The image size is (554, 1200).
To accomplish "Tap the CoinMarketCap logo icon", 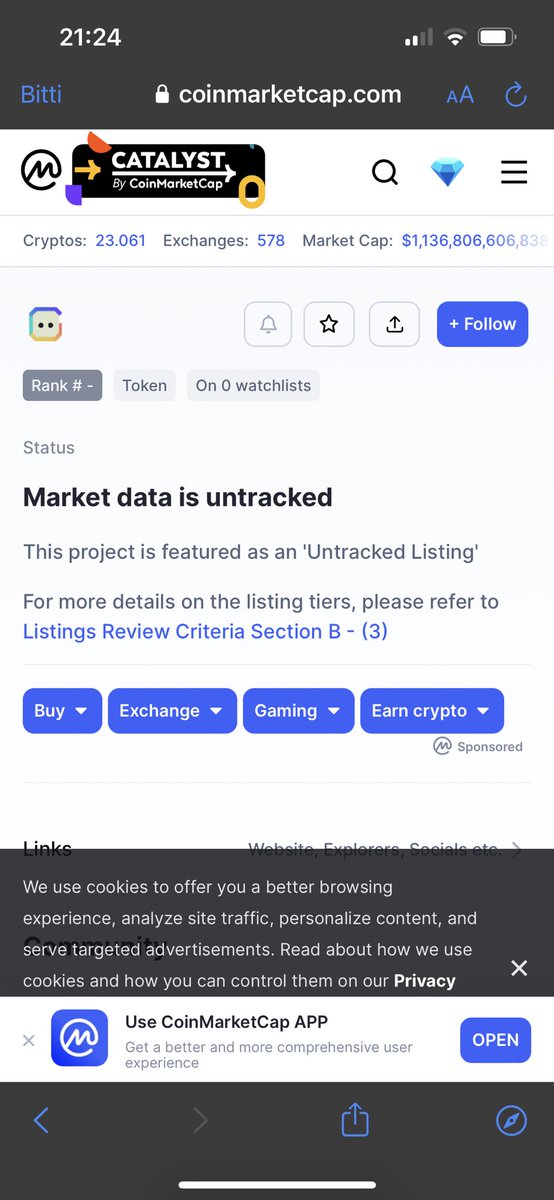I will 41,171.
